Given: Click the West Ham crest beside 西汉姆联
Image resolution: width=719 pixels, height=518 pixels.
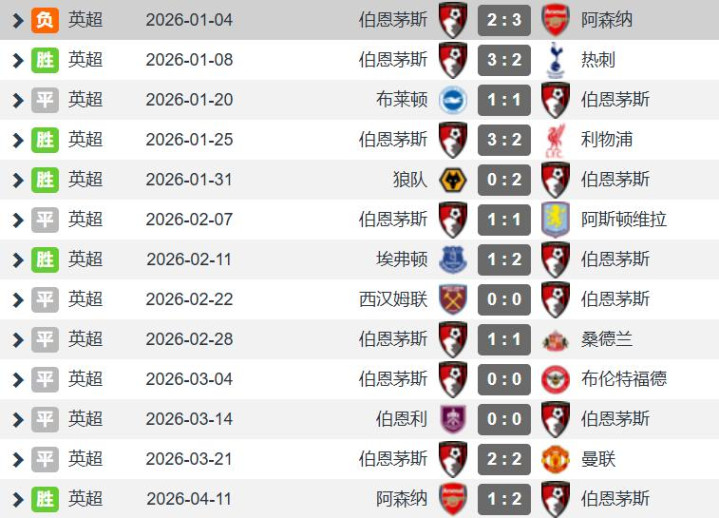Looking at the screenshot, I should point(453,300).
